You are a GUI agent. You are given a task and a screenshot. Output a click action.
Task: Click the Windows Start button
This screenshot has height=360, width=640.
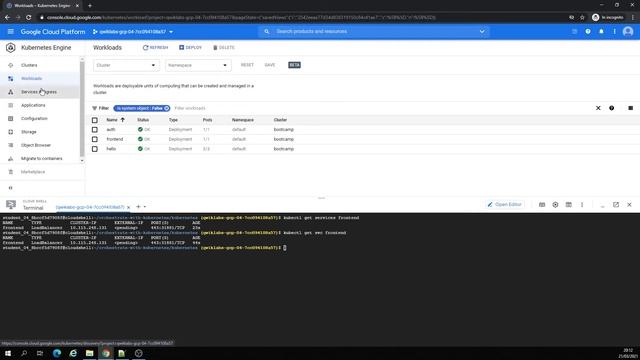click(8, 353)
